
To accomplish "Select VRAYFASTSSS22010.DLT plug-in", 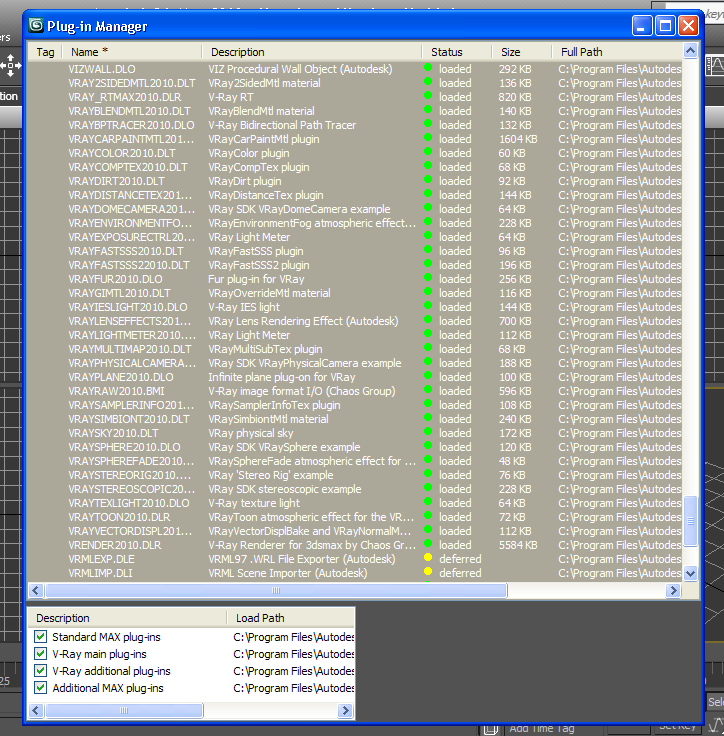I will pos(354,265).
